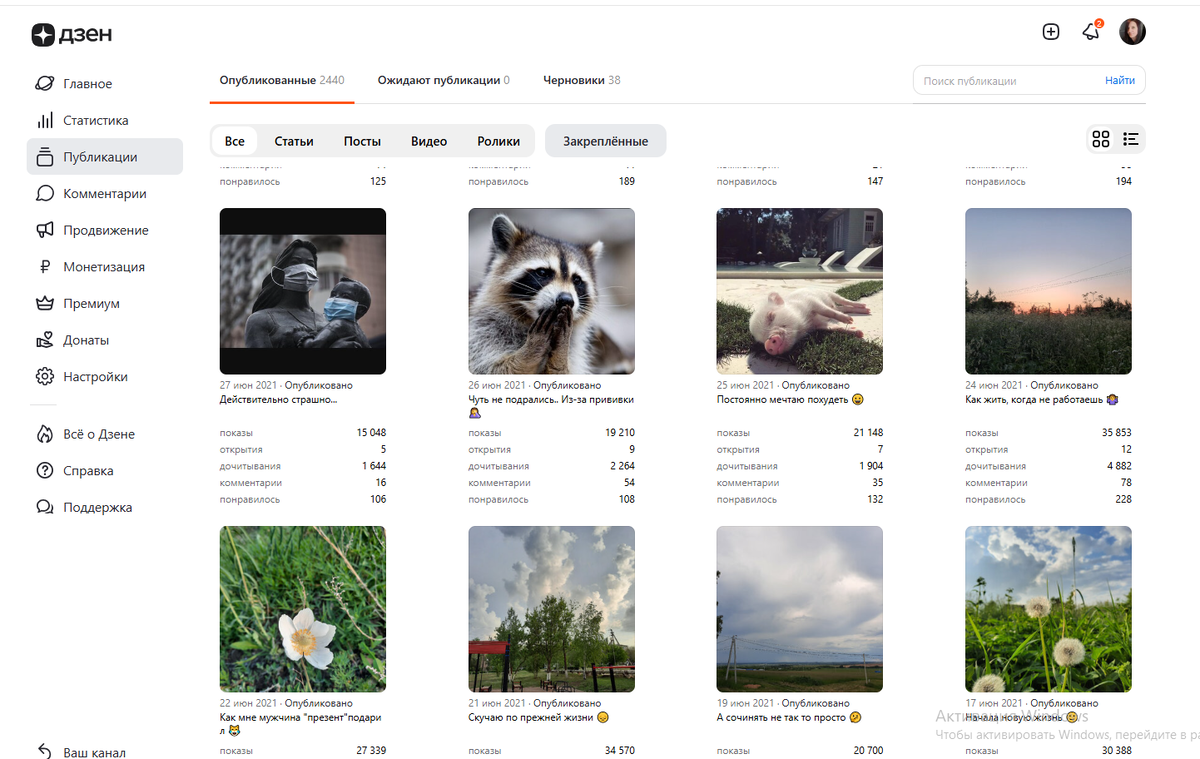
Task: Open the park with clouds thumbnail
Action: 552,609
